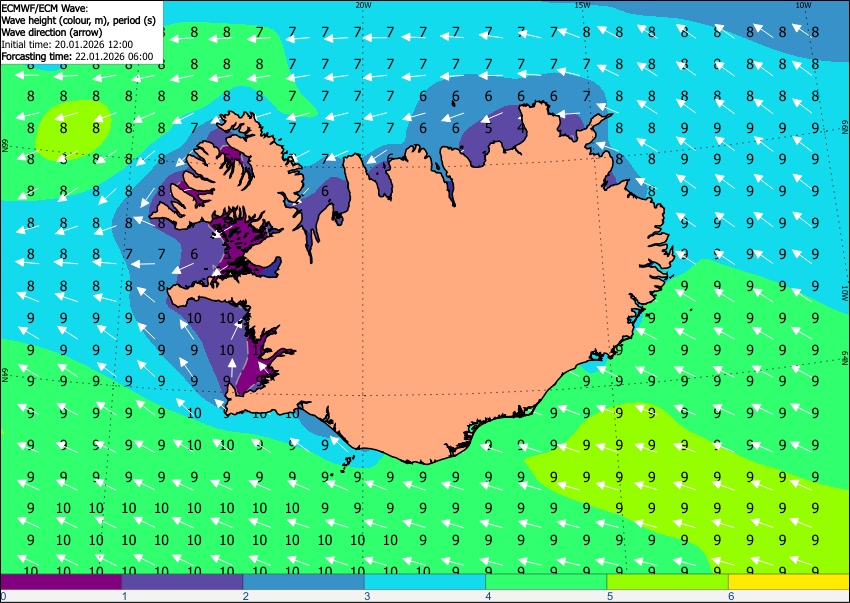Select violet 1–2 m colour bar segment
850x603 pixels.
coord(182,582)
